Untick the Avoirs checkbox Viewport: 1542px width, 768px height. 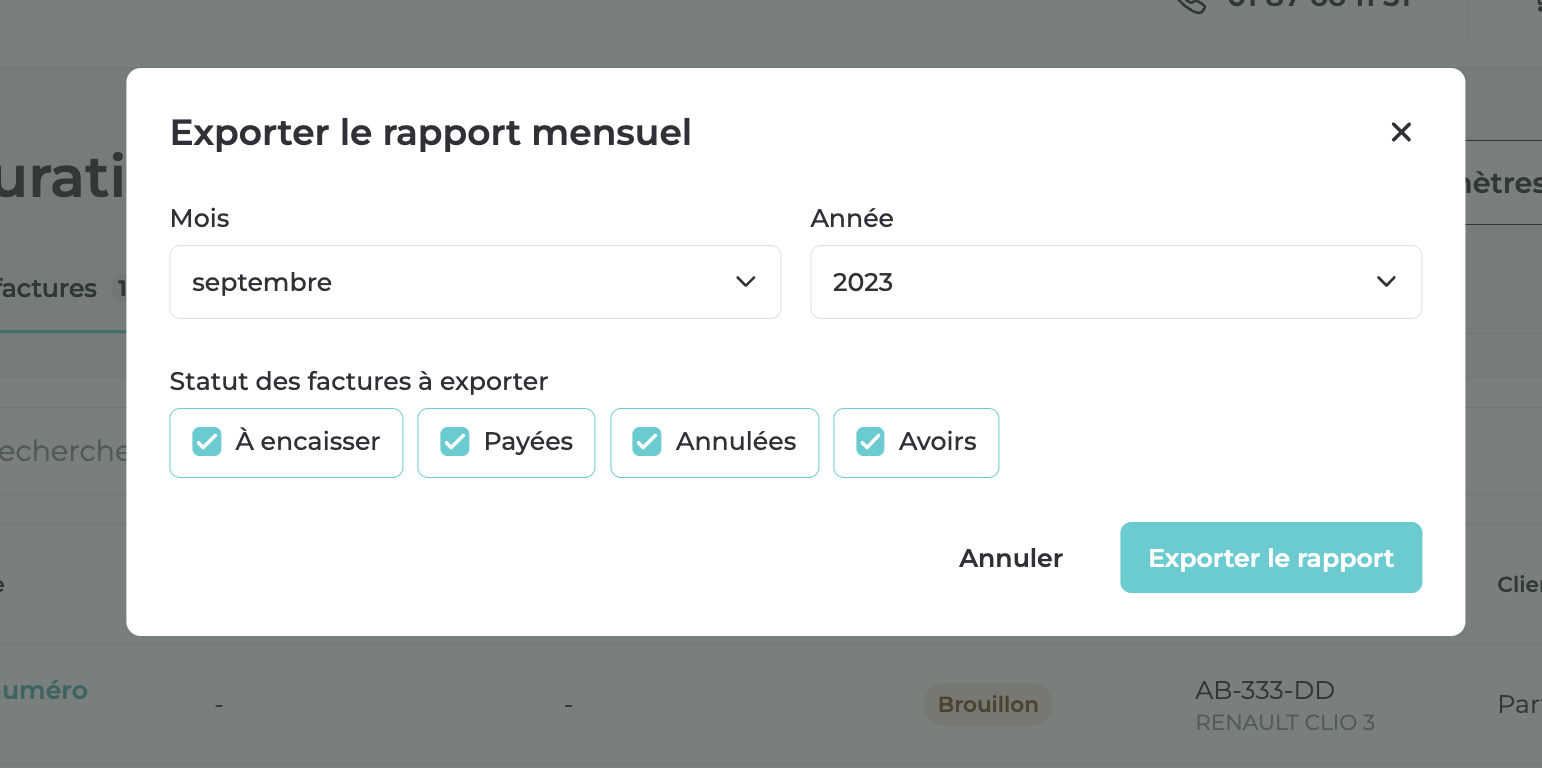tap(870, 442)
